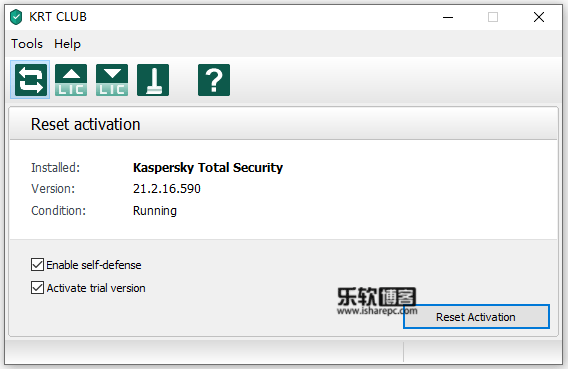
Task: Toggle the Enable self-defense checkbox
Action: click(37, 265)
